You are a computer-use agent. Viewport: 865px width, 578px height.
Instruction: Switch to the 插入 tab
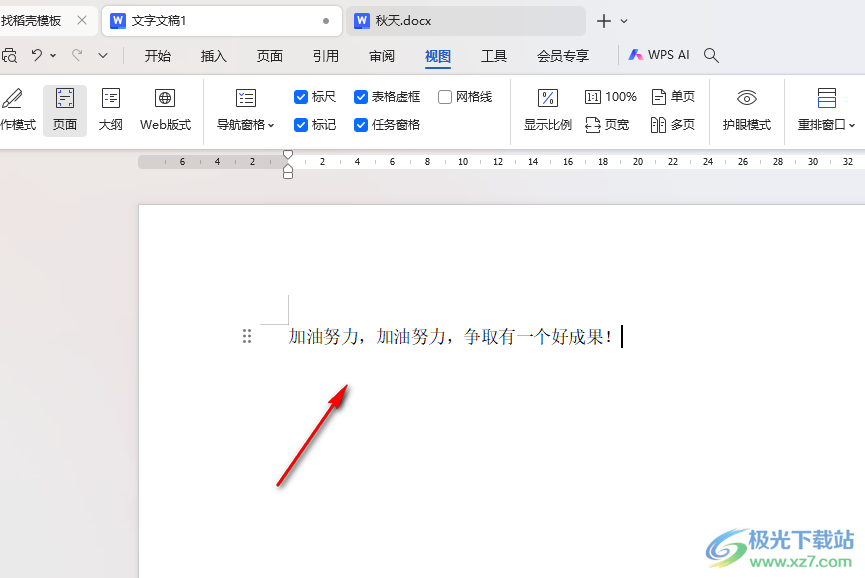(x=213, y=56)
